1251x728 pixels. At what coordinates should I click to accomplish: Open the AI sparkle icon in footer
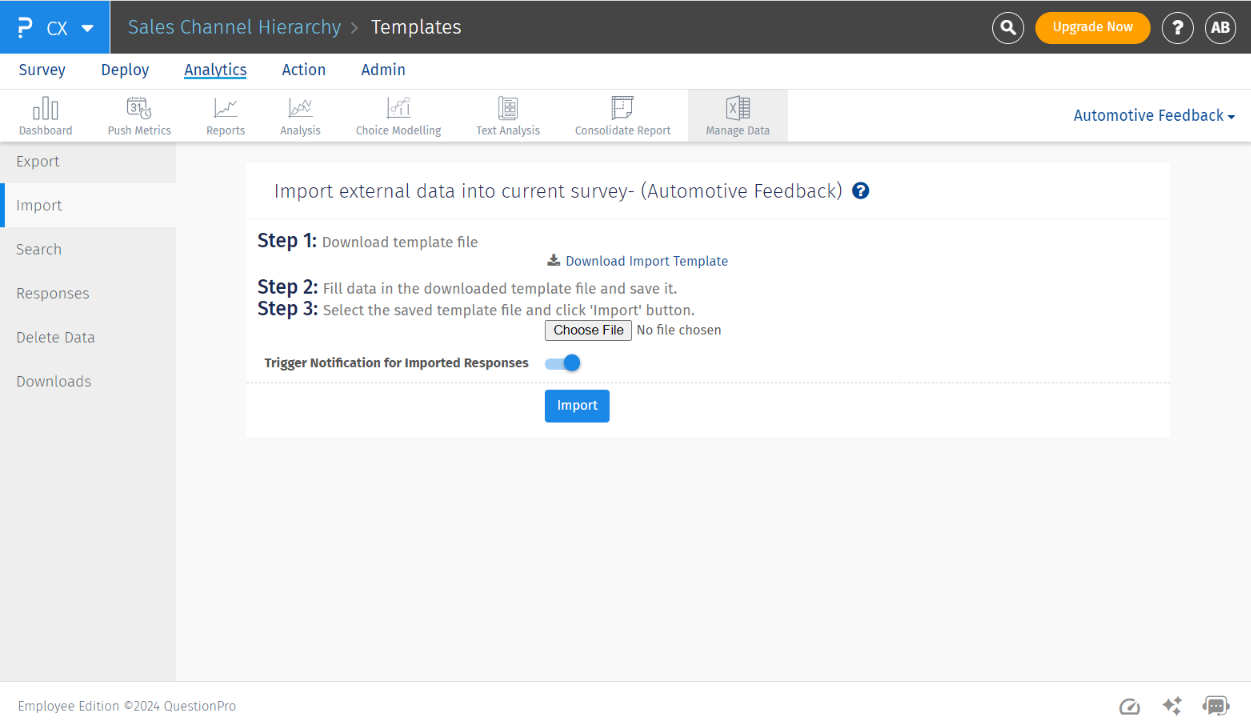pos(1172,706)
